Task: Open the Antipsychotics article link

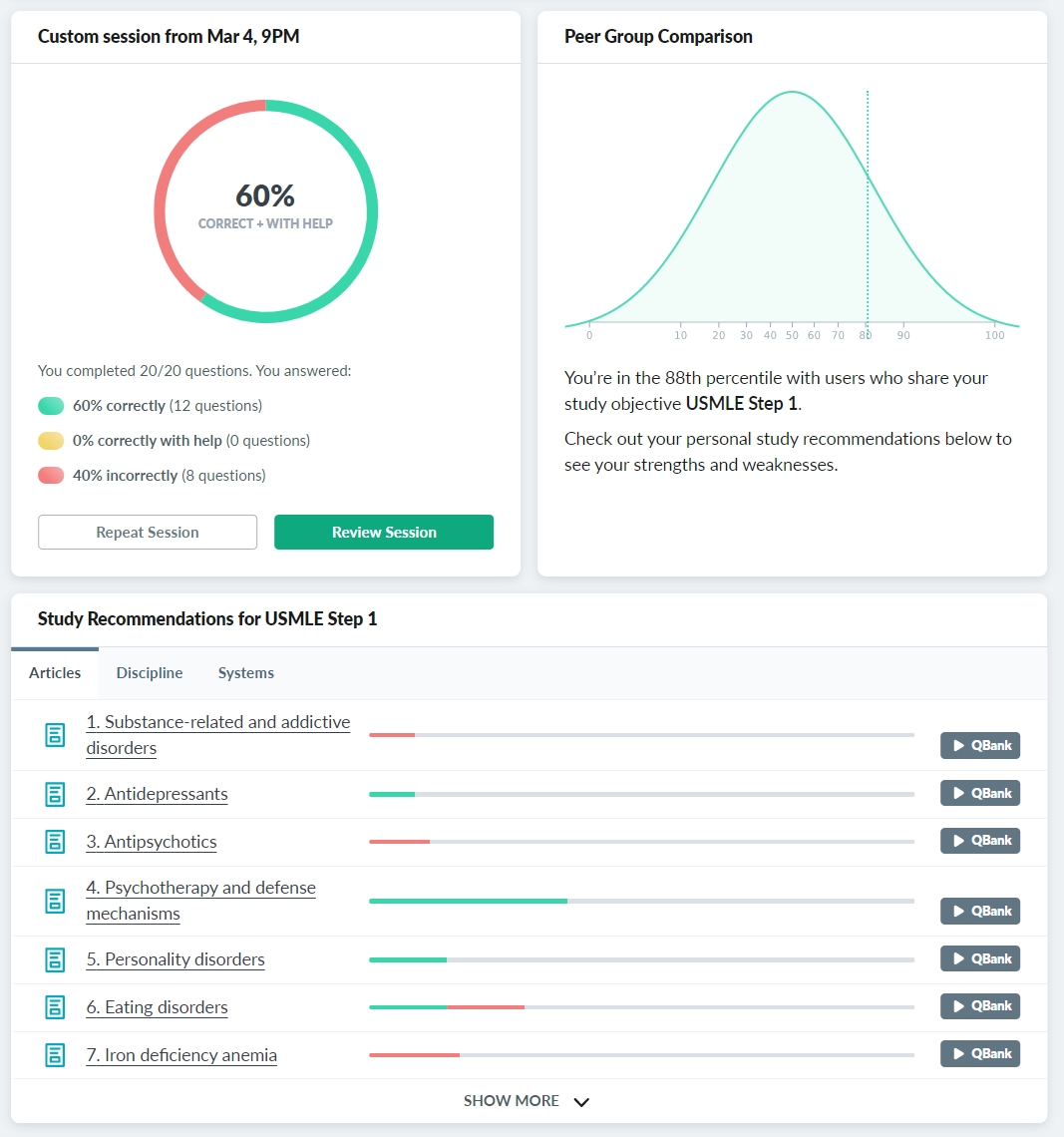Action: pyautogui.click(x=152, y=842)
